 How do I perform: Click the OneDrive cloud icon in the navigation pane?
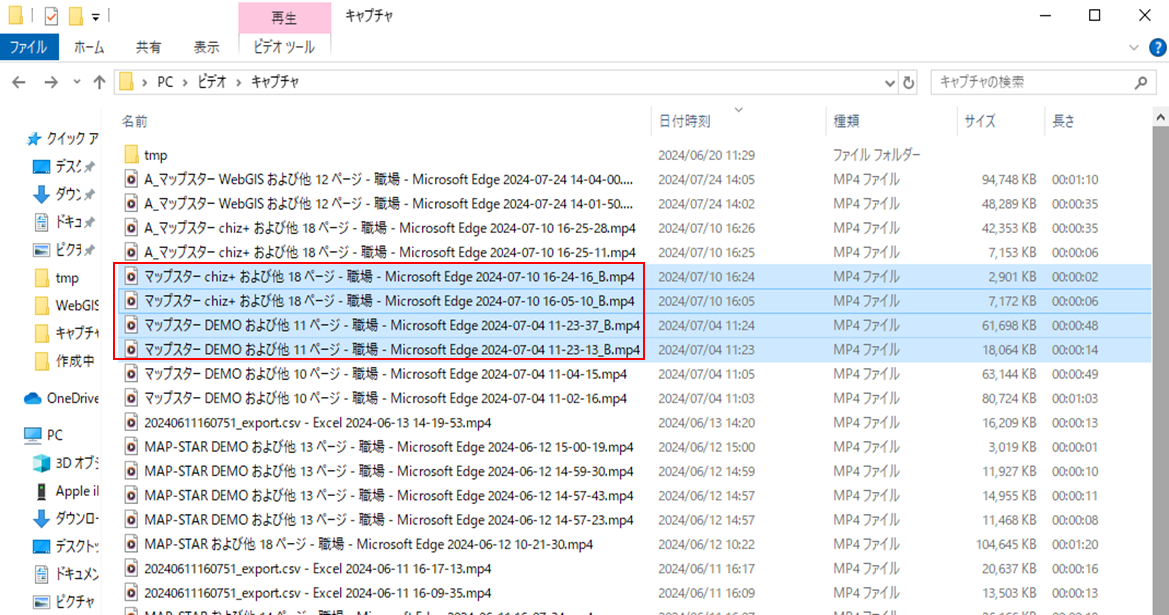(33, 398)
